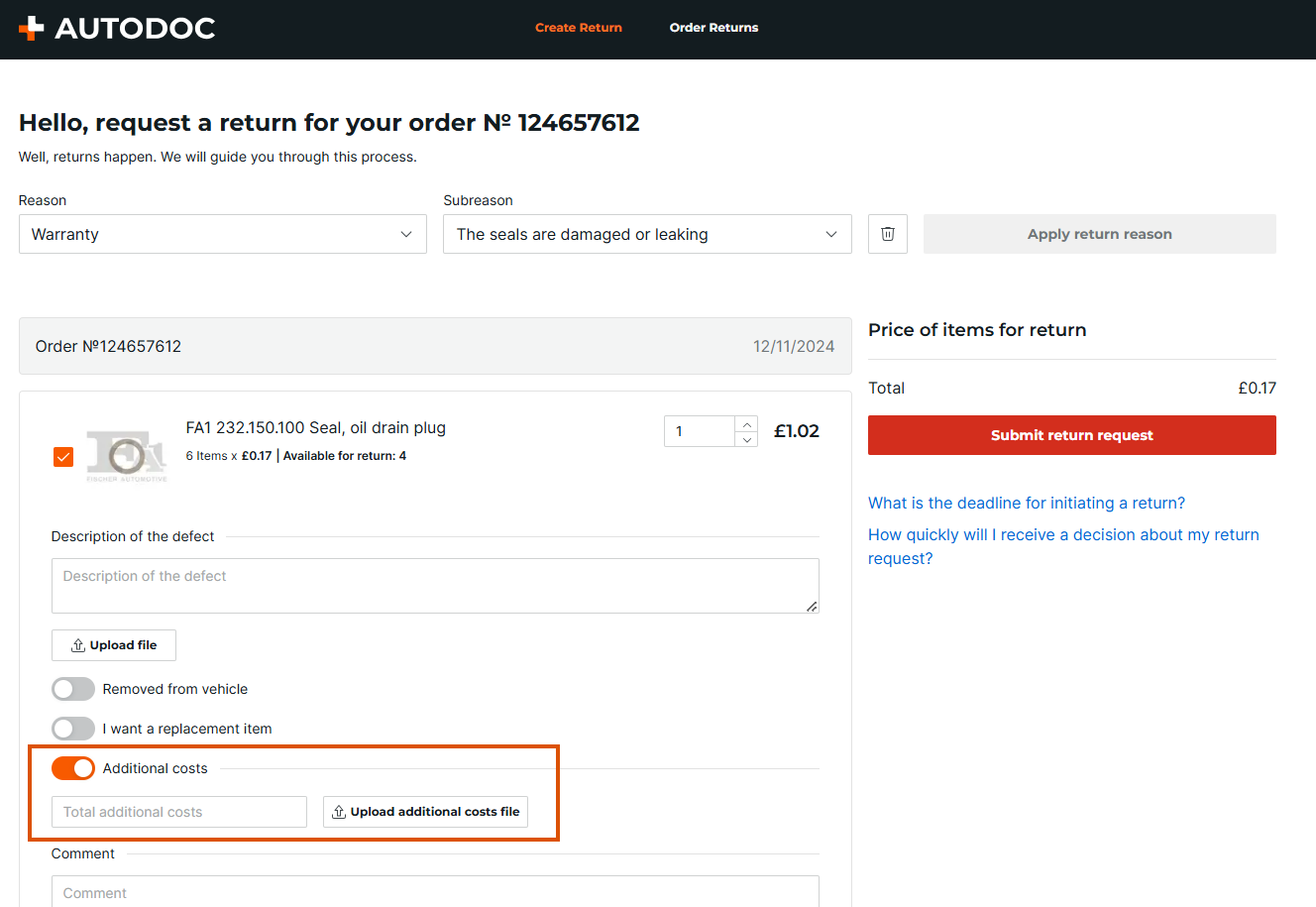Go to the Order Returns tab
Screen dimensions: 1316x907
point(713,28)
